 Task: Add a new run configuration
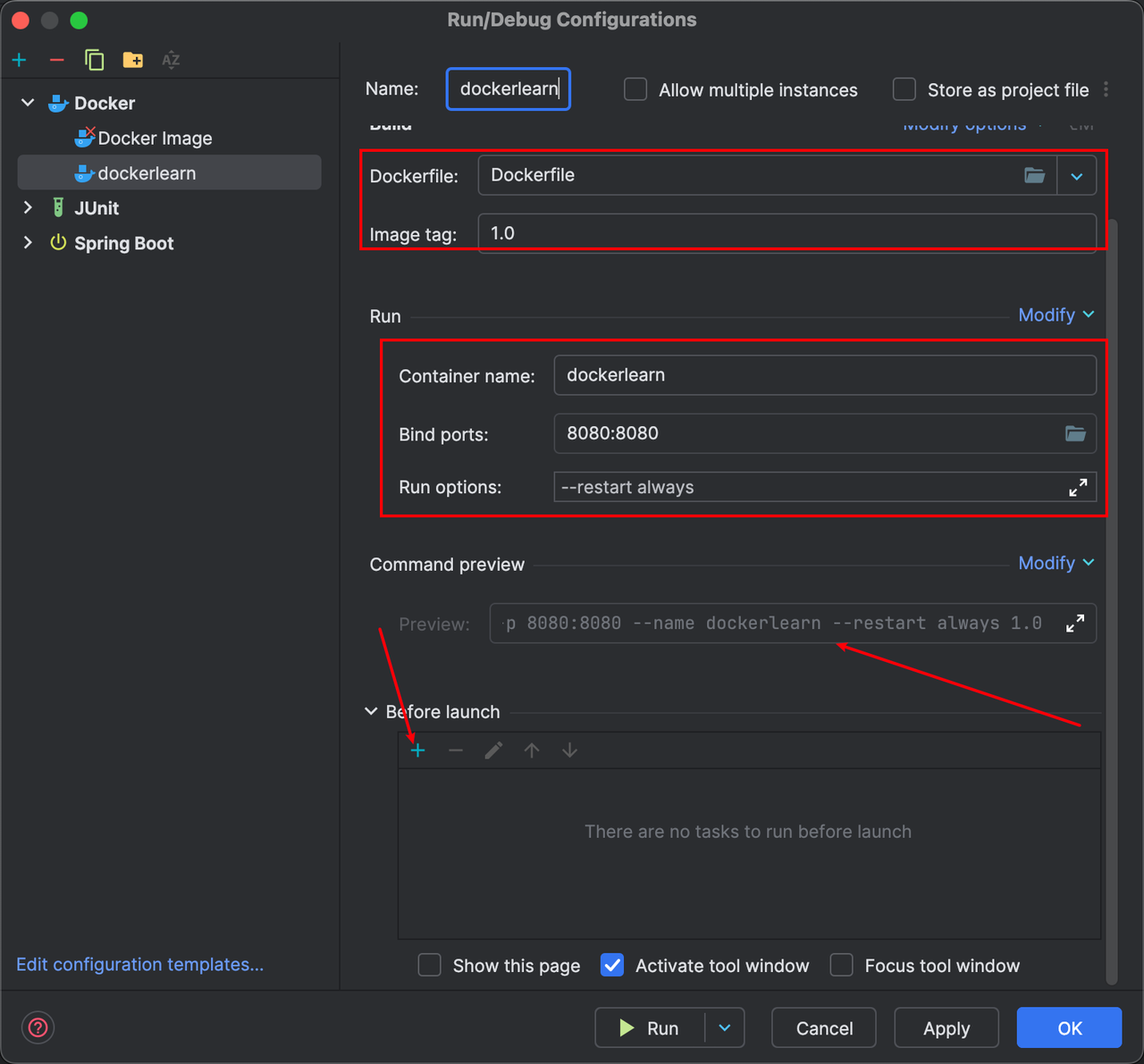click(x=20, y=60)
